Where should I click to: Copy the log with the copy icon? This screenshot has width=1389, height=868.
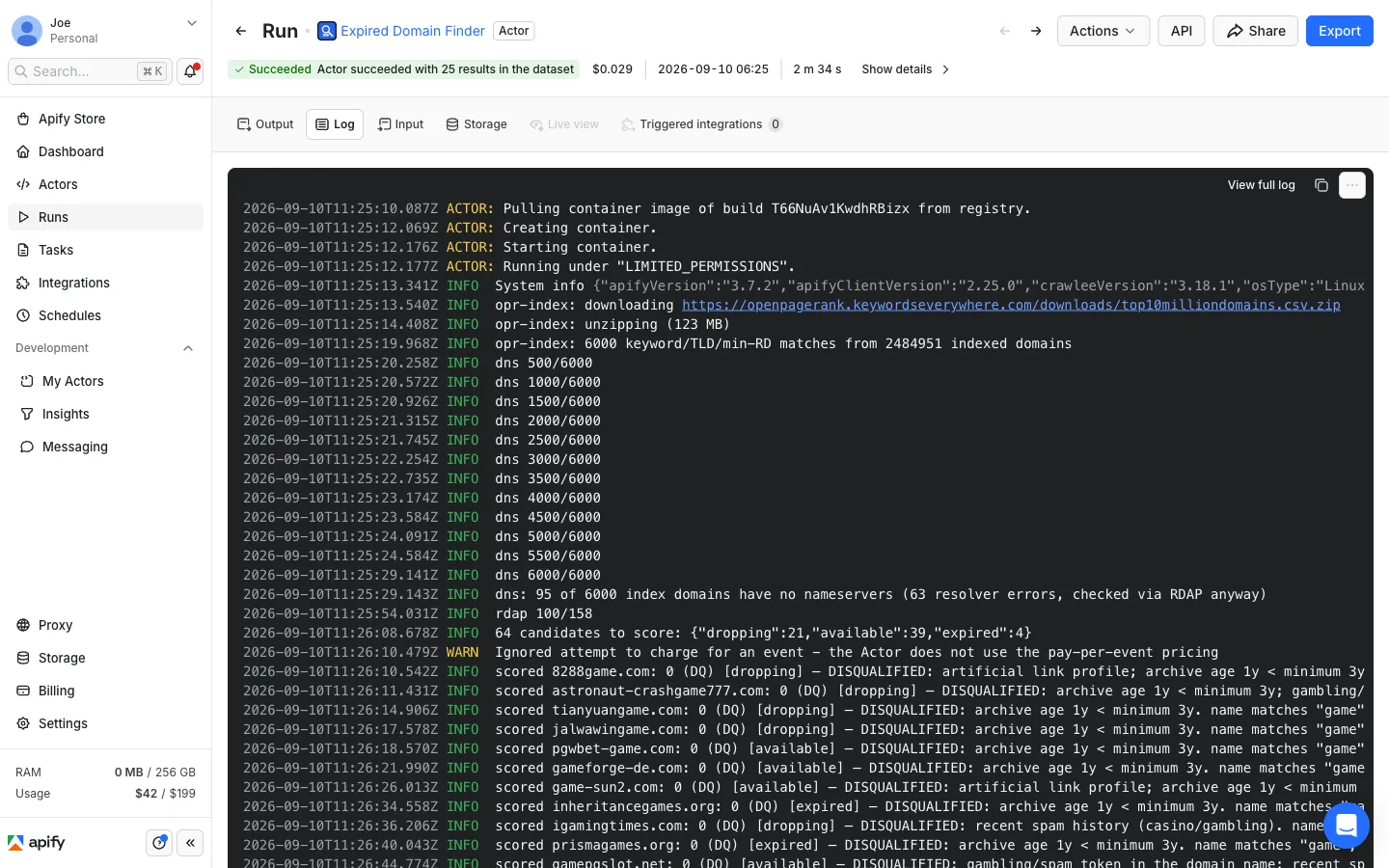click(1321, 185)
